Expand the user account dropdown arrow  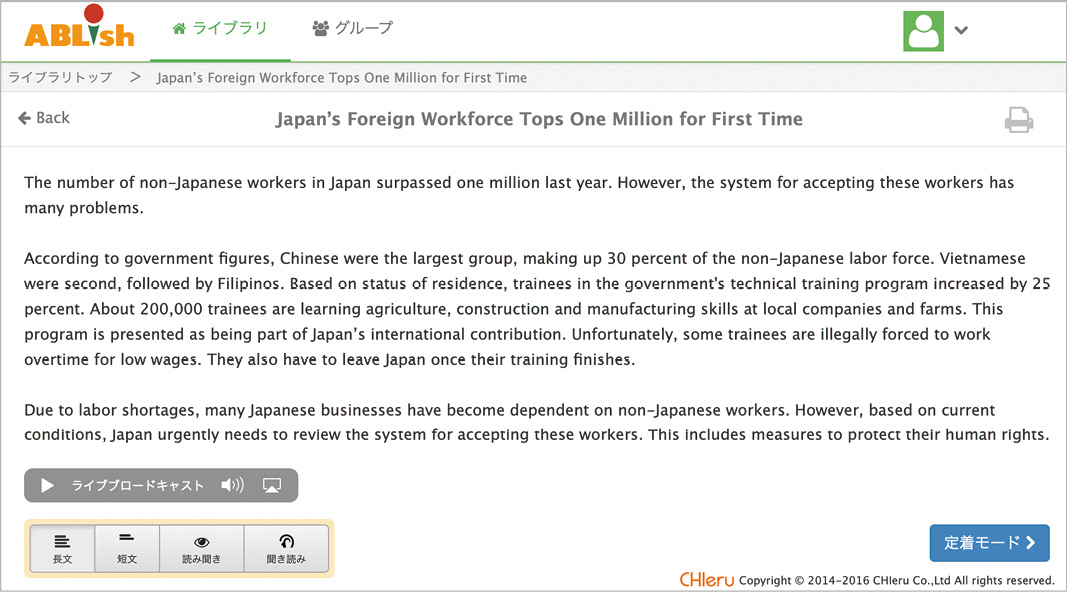(961, 31)
